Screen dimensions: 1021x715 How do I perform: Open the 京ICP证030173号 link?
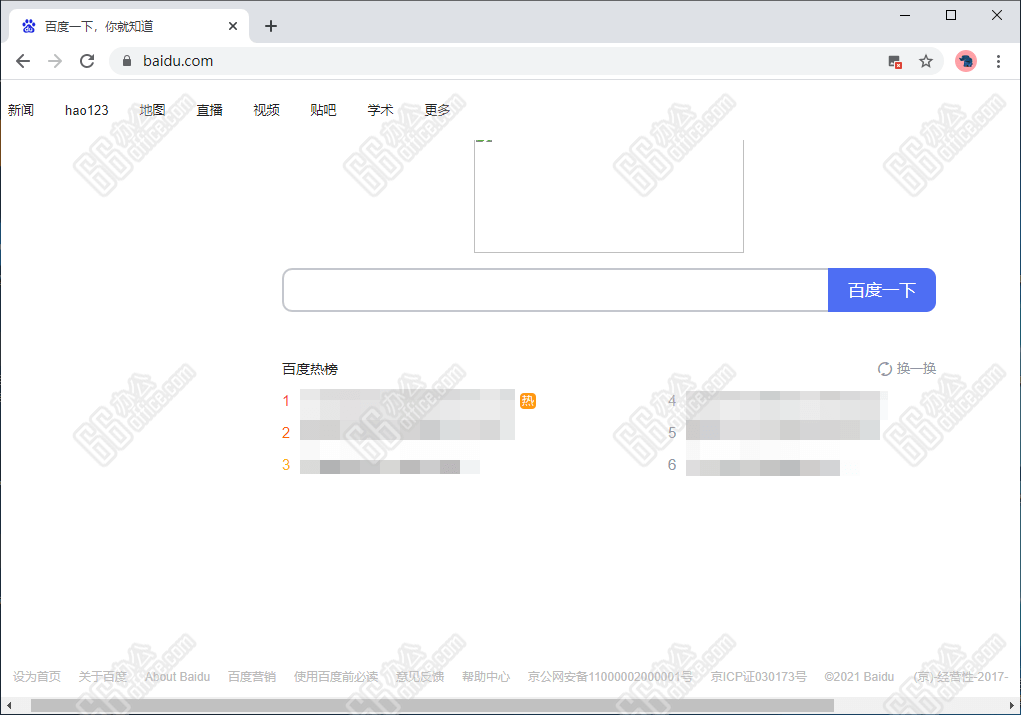759,677
